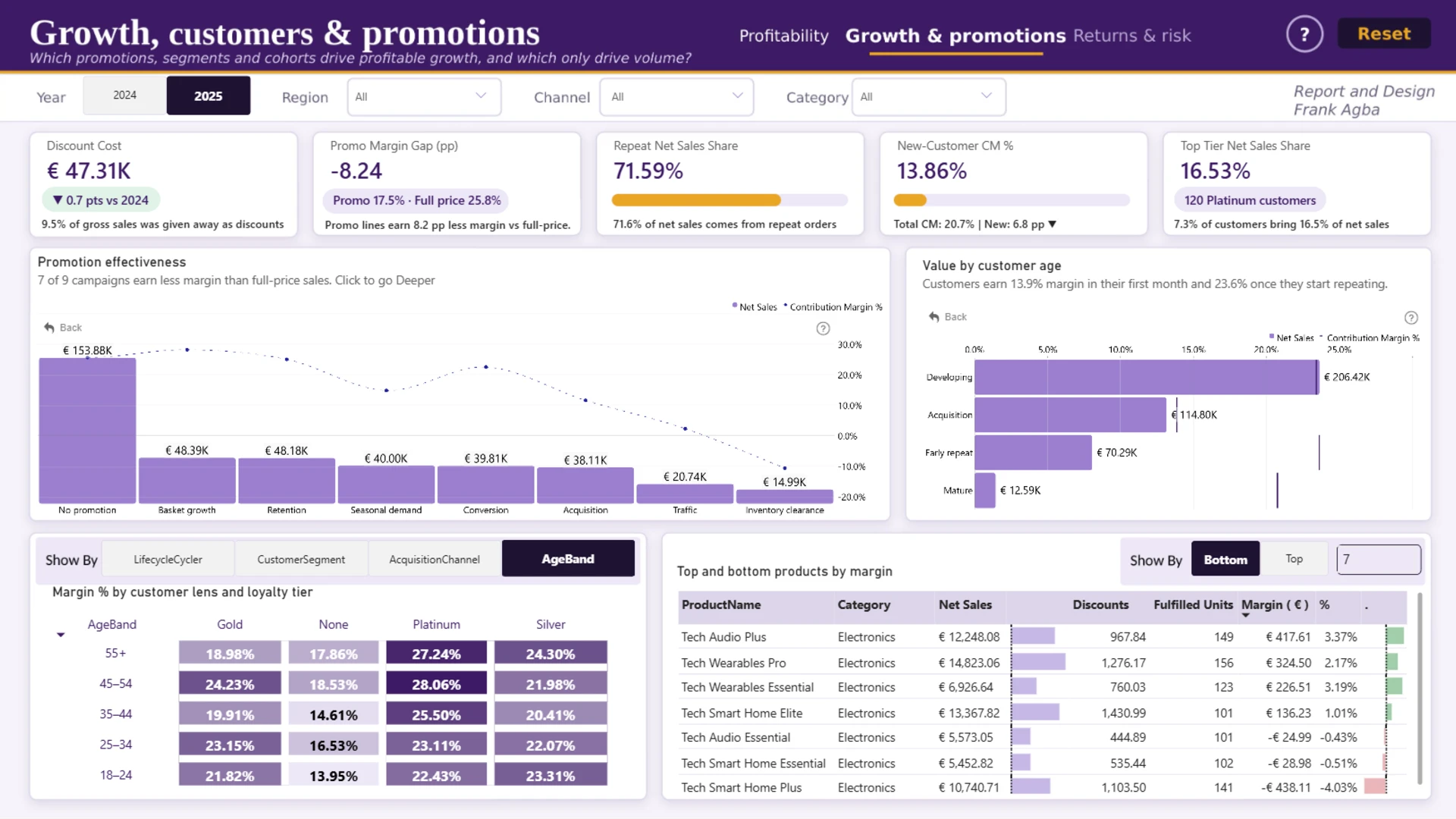The height and width of the screenshot is (819, 1456).
Task: Click the New-Customer CM % progress bar
Action: (1012, 200)
